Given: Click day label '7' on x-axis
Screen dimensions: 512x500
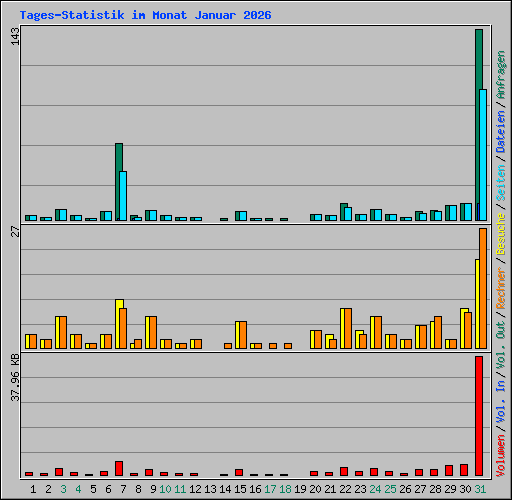Looking at the screenshot, I should click(x=123, y=489).
